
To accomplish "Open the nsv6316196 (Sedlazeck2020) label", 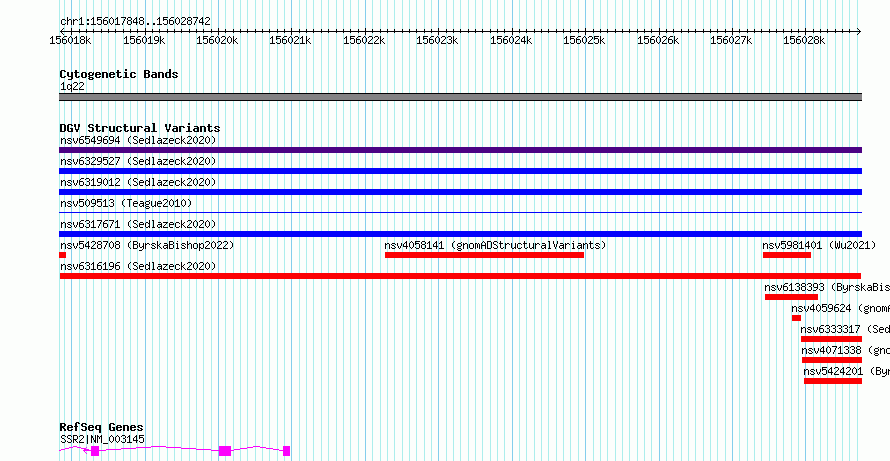I will [138, 266].
